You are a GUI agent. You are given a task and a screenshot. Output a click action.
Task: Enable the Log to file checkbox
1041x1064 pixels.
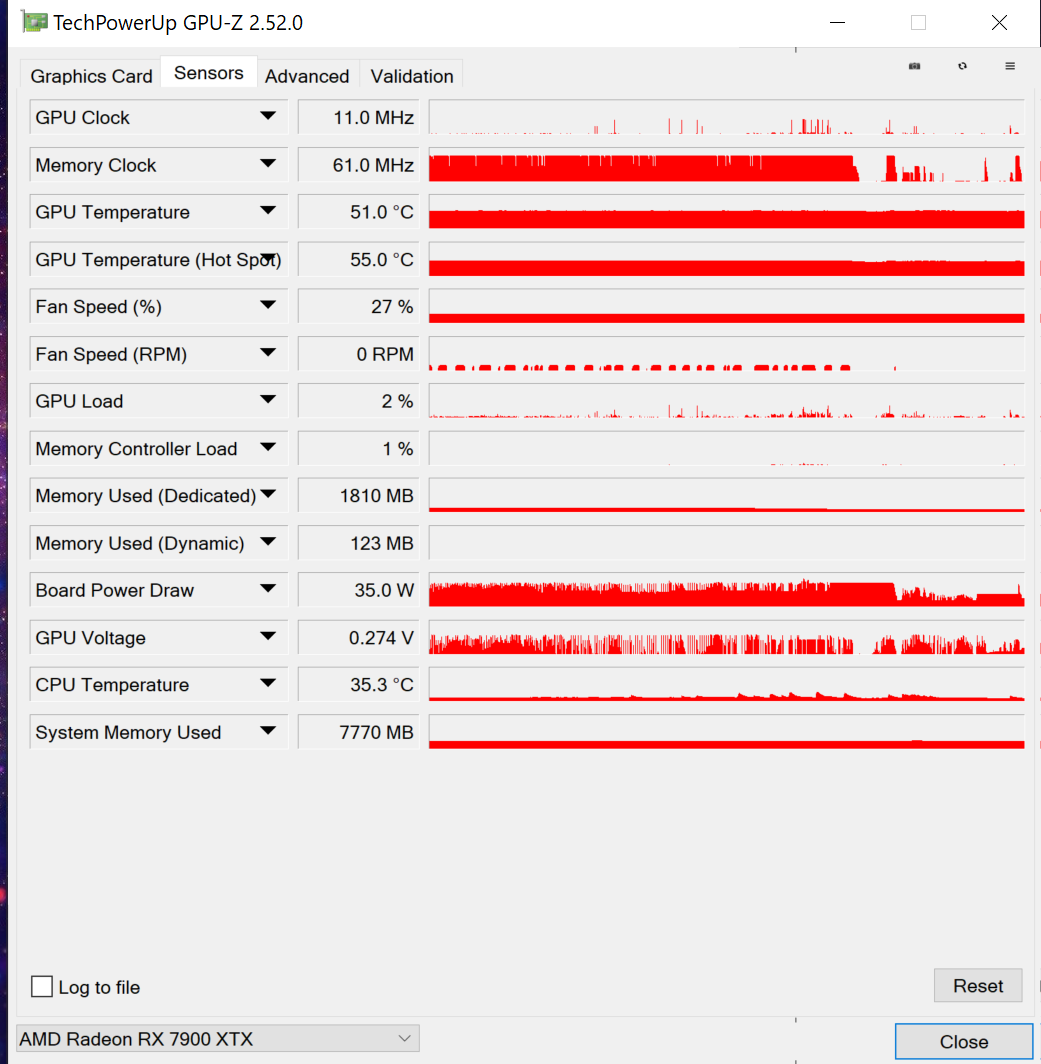[42, 986]
